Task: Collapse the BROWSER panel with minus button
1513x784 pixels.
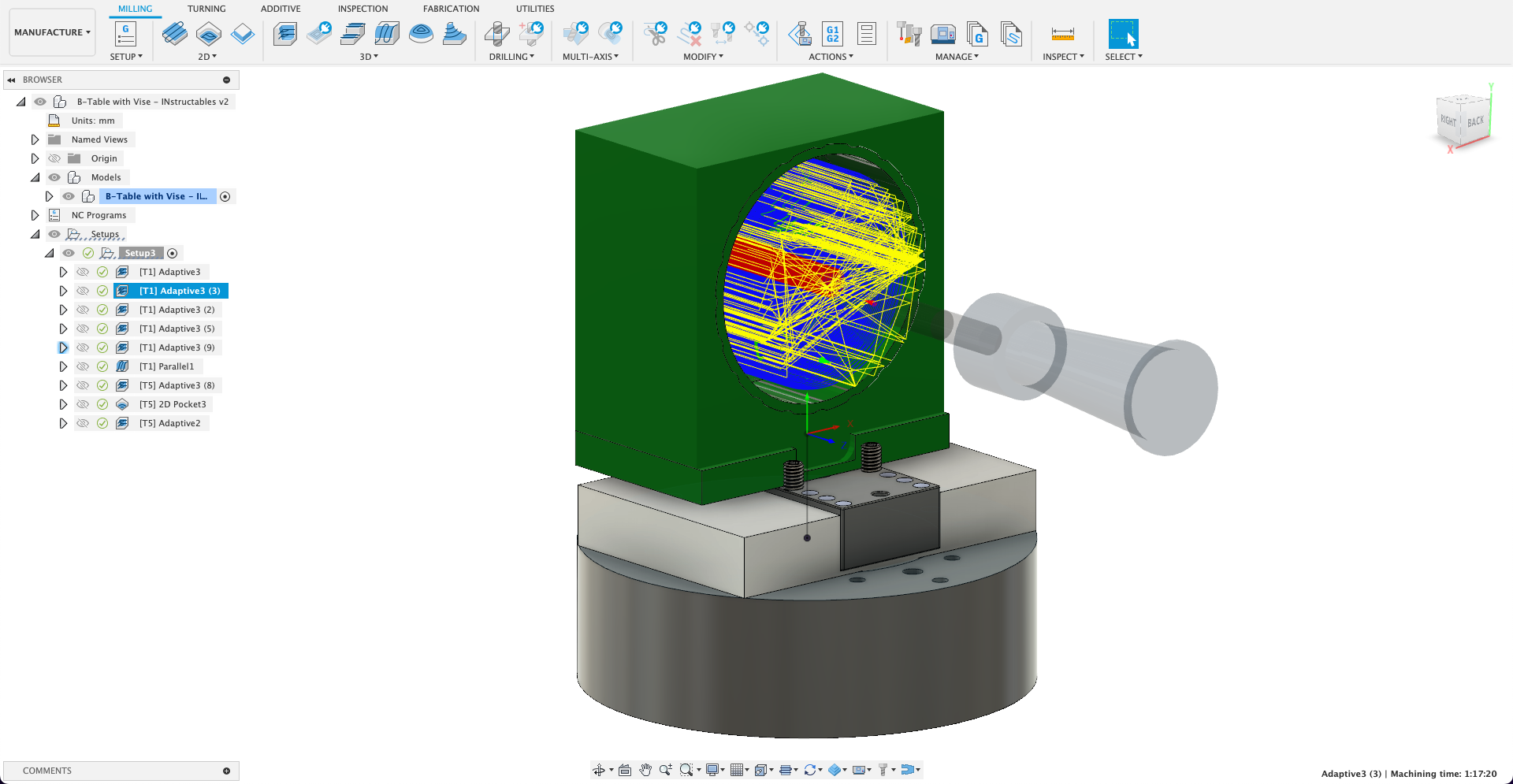Action: click(226, 80)
